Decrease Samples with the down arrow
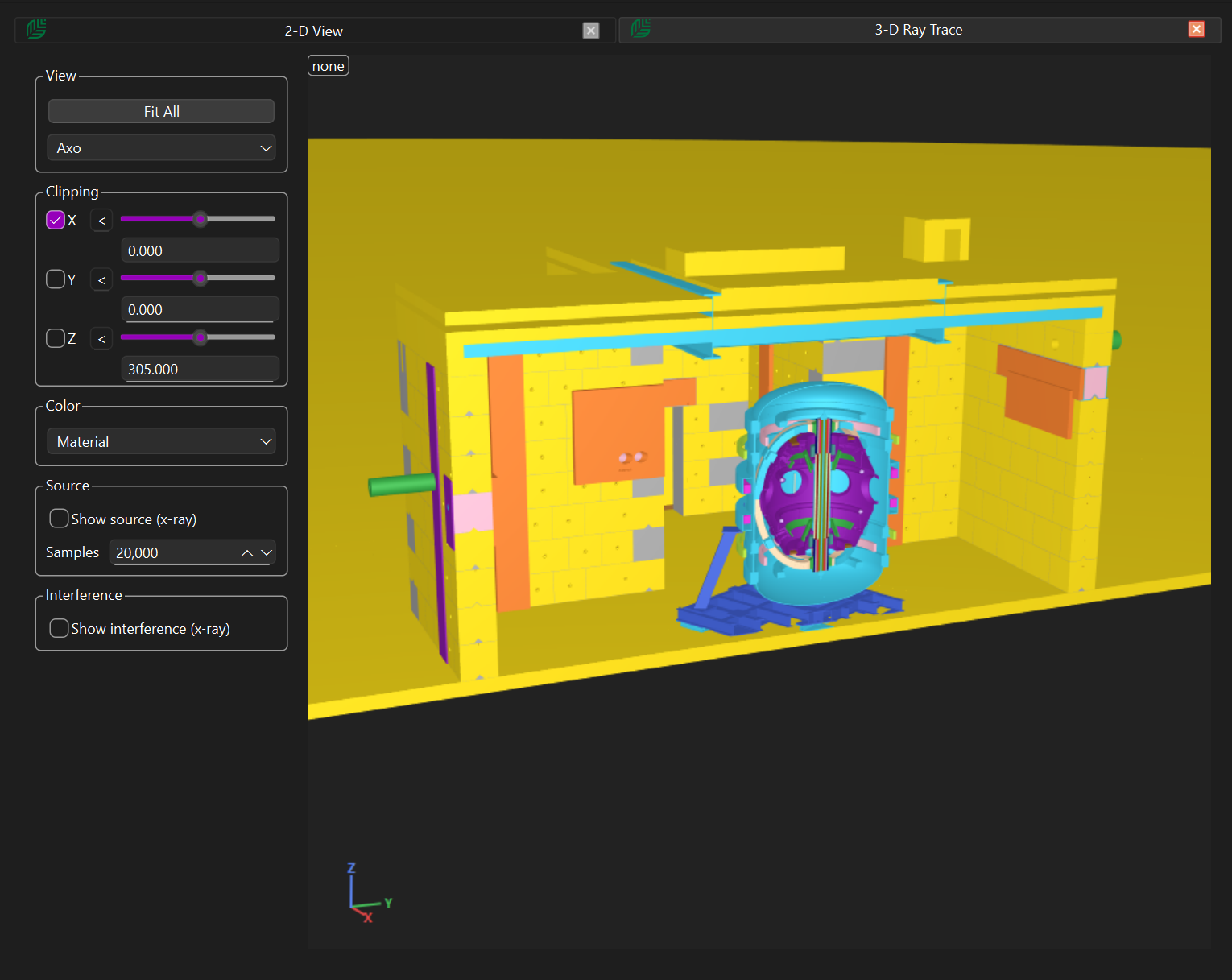This screenshot has width=1232, height=980. (267, 552)
